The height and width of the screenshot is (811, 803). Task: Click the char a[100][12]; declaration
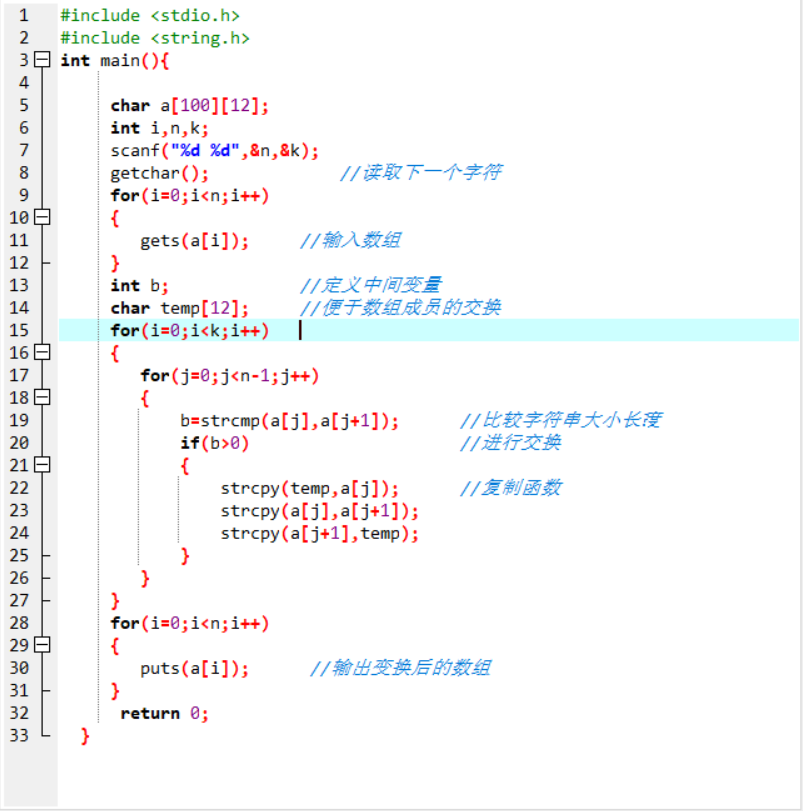point(190,106)
